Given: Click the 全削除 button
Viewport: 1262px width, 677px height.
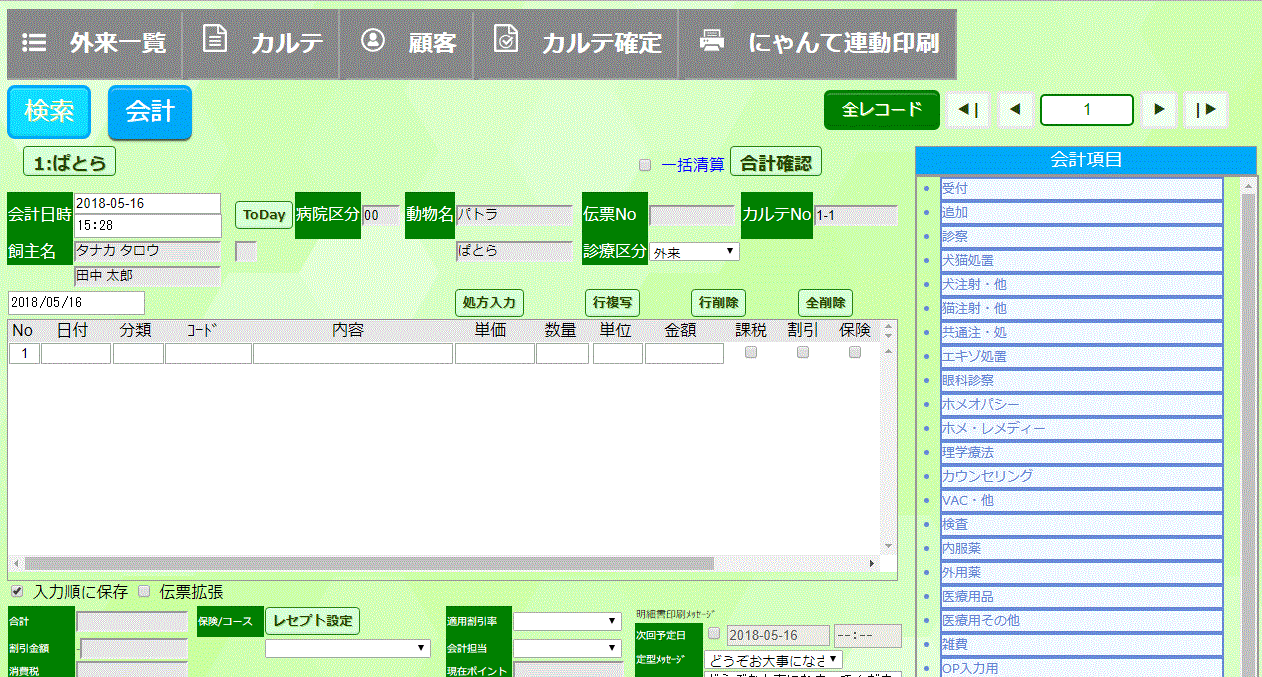Looking at the screenshot, I should [x=825, y=302].
